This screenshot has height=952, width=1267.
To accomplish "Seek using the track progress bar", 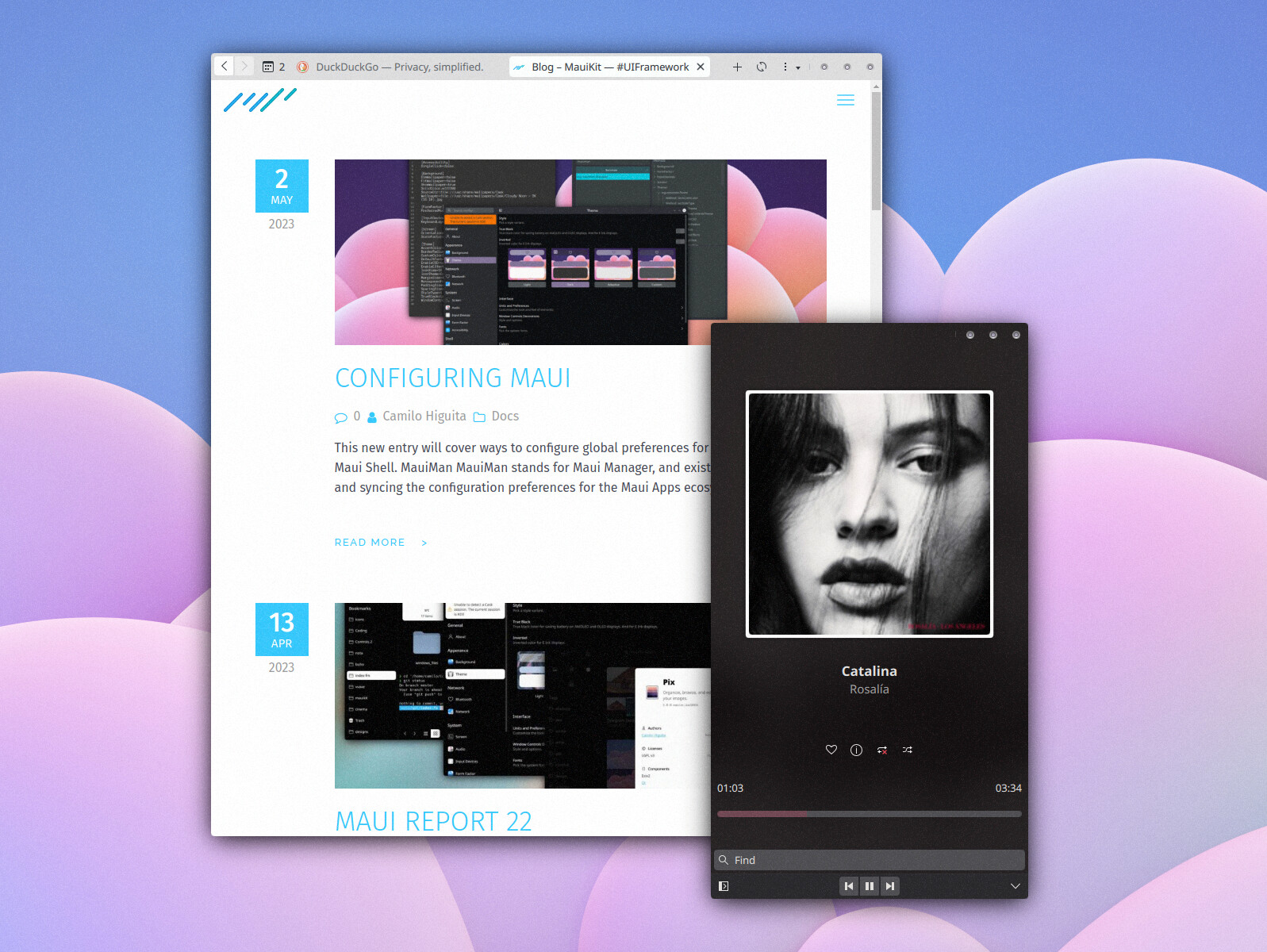I will [x=870, y=814].
